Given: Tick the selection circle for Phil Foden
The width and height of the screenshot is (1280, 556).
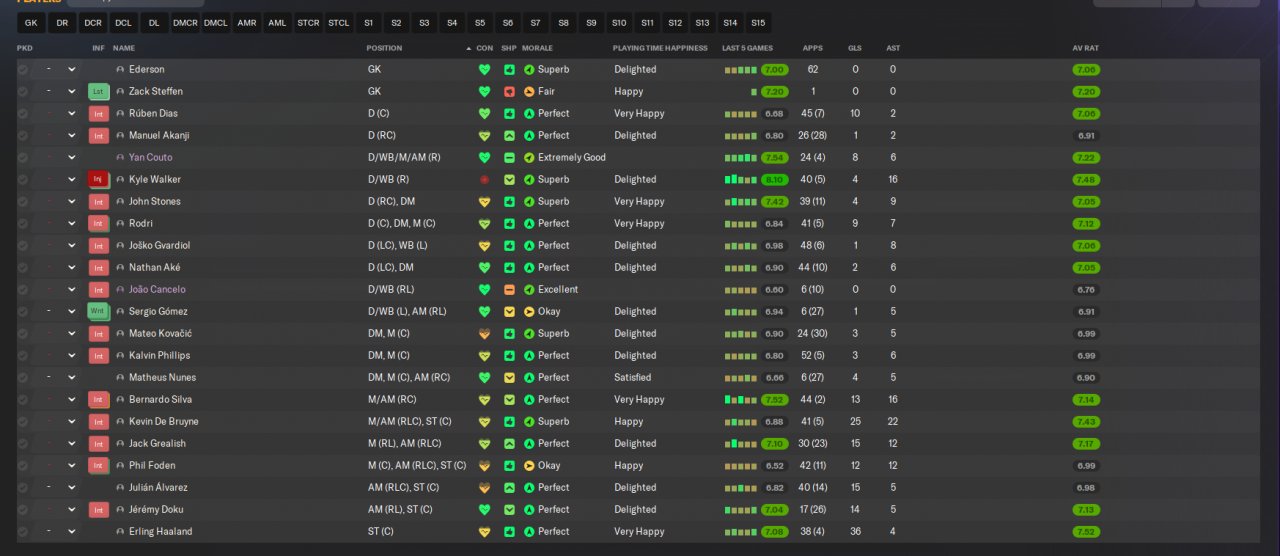Looking at the screenshot, I should point(23,466).
